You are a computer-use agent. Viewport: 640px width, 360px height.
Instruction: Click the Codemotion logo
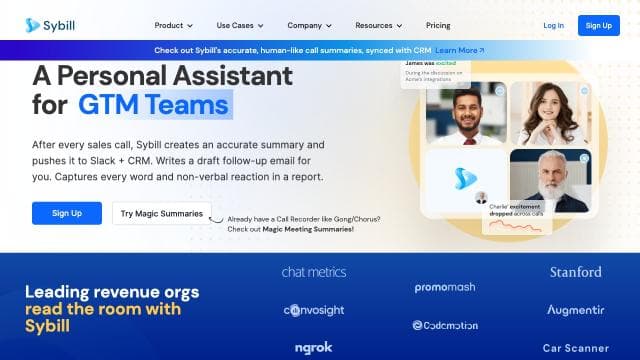pyautogui.click(x=445, y=325)
